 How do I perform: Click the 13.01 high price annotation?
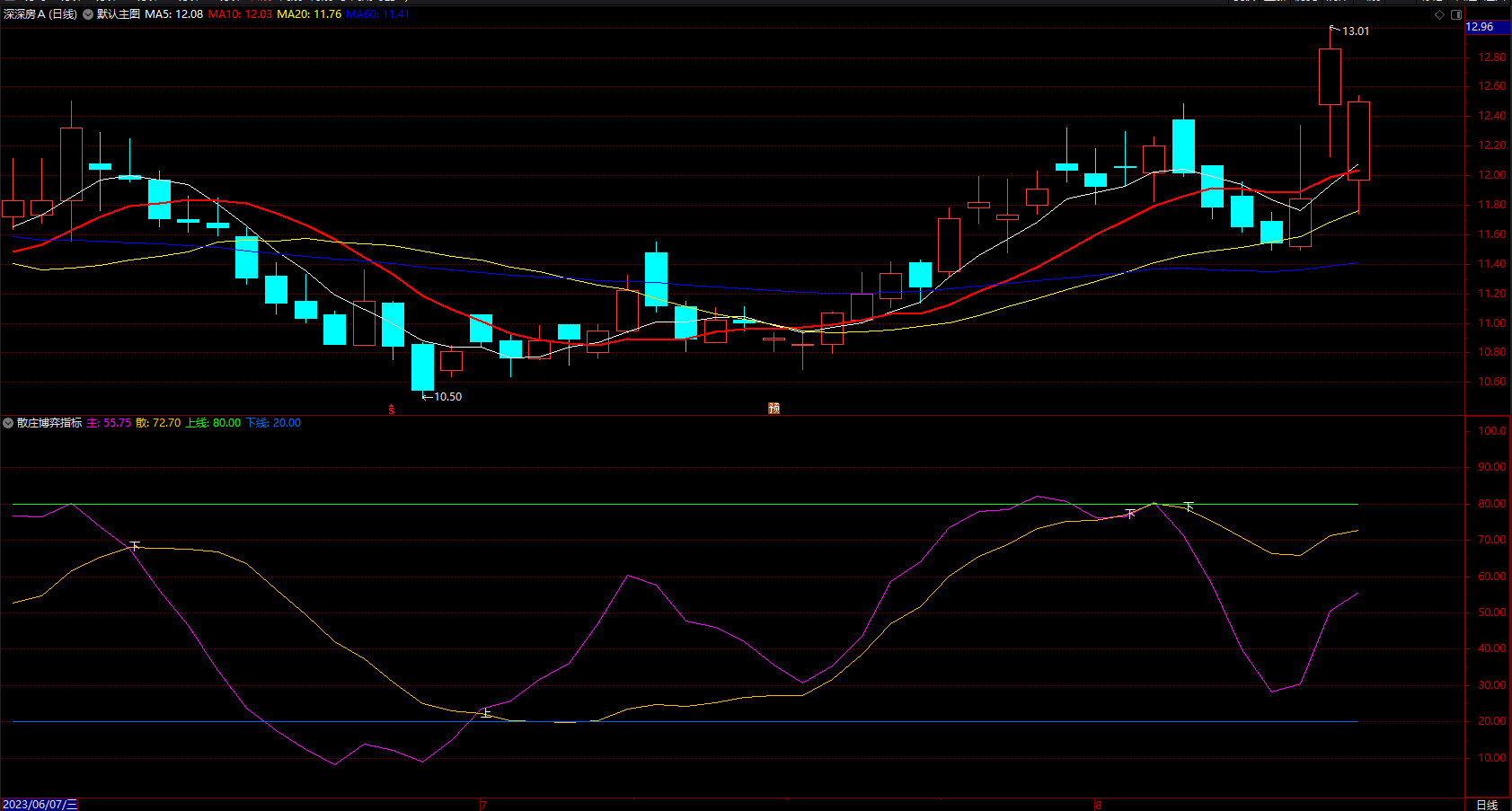click(1356, 31)
